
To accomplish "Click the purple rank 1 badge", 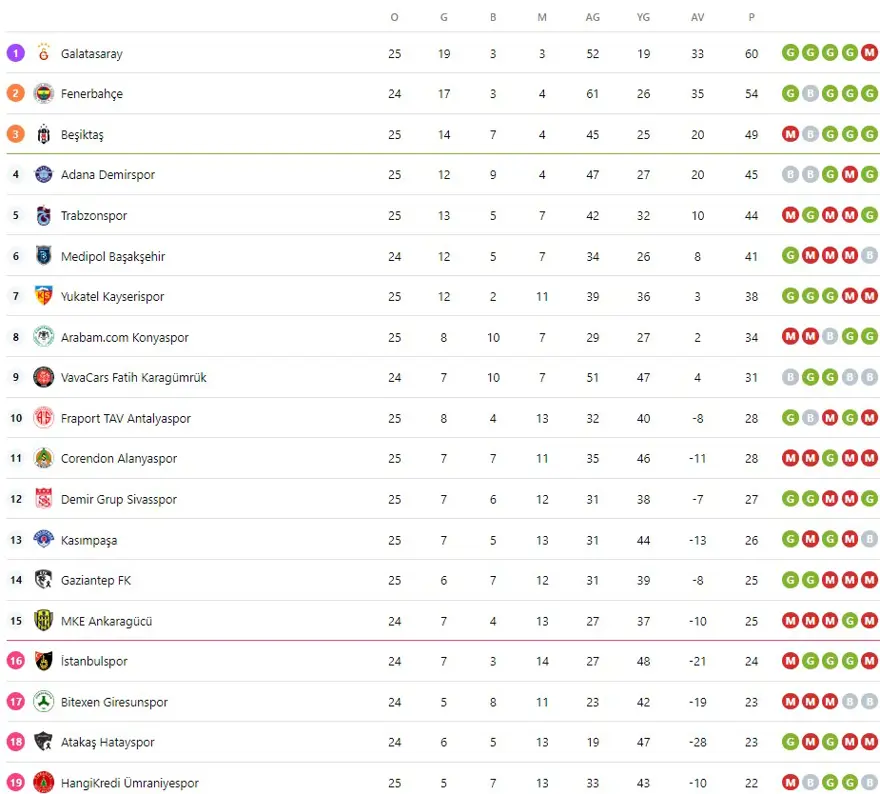I will click(16, 53).
